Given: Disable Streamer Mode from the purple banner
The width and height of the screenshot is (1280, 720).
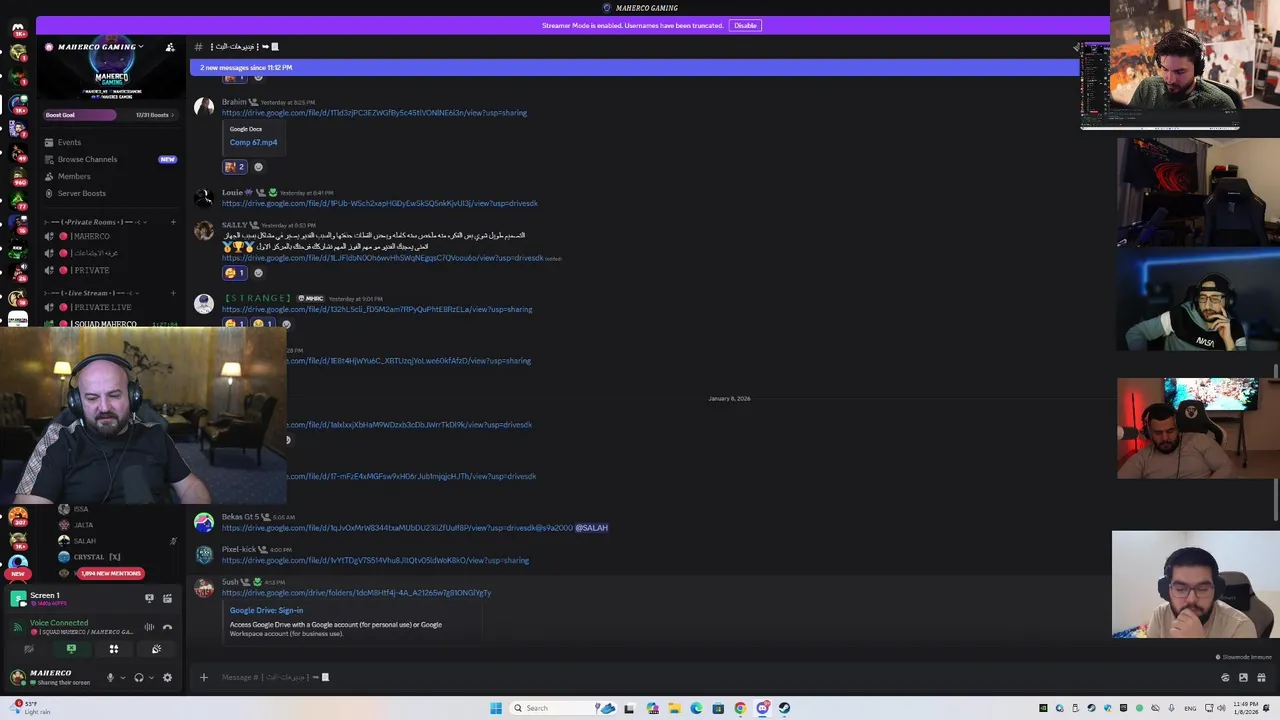Looking at the screenshot, I should pyautogui.click(x=745, y=25).
